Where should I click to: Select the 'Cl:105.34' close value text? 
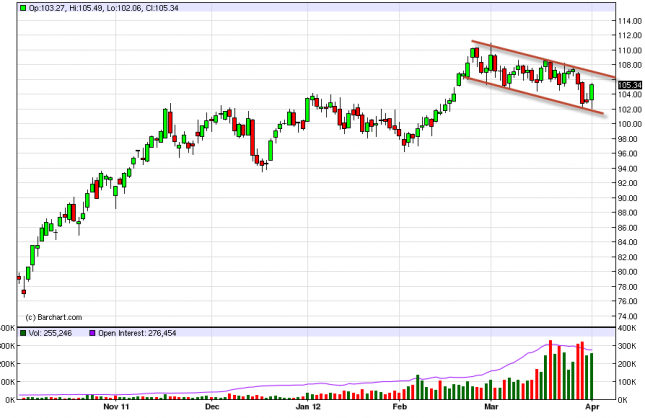[162, 8]
